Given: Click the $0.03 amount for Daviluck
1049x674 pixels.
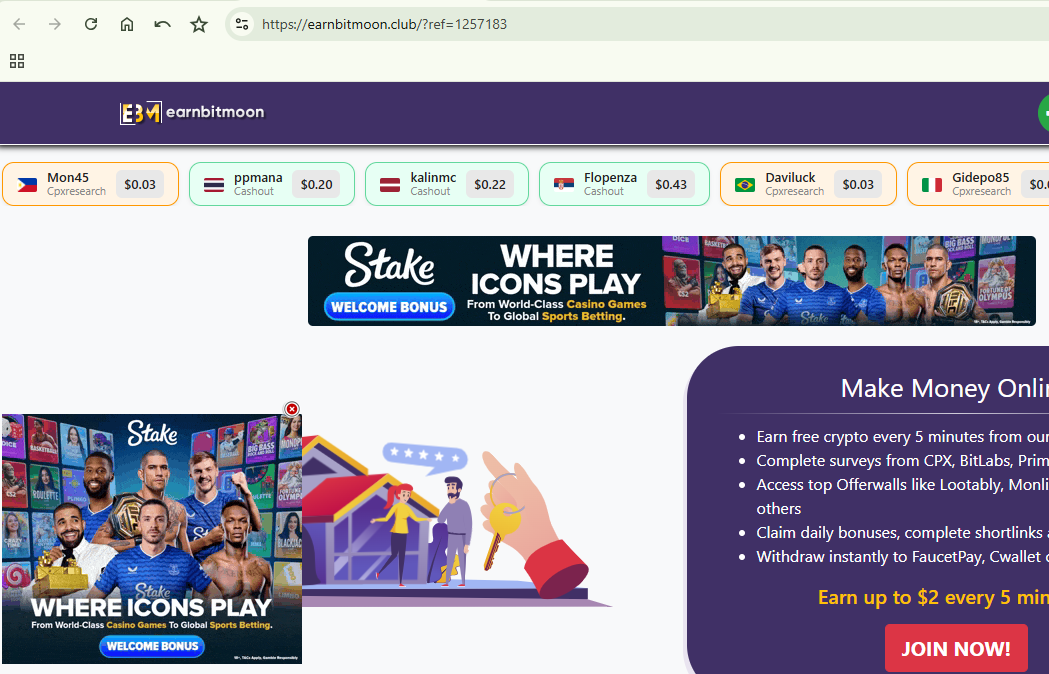Looking at the screenshot, I should [858, 184].
